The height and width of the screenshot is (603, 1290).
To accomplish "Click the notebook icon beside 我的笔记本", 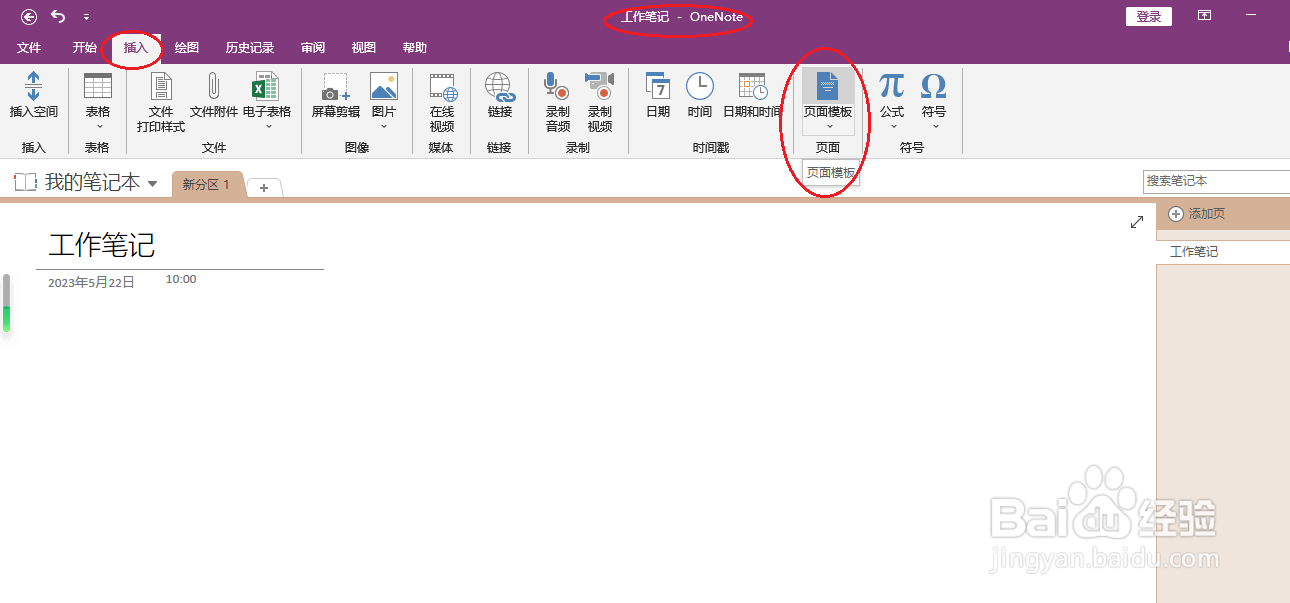I will 25,182.
